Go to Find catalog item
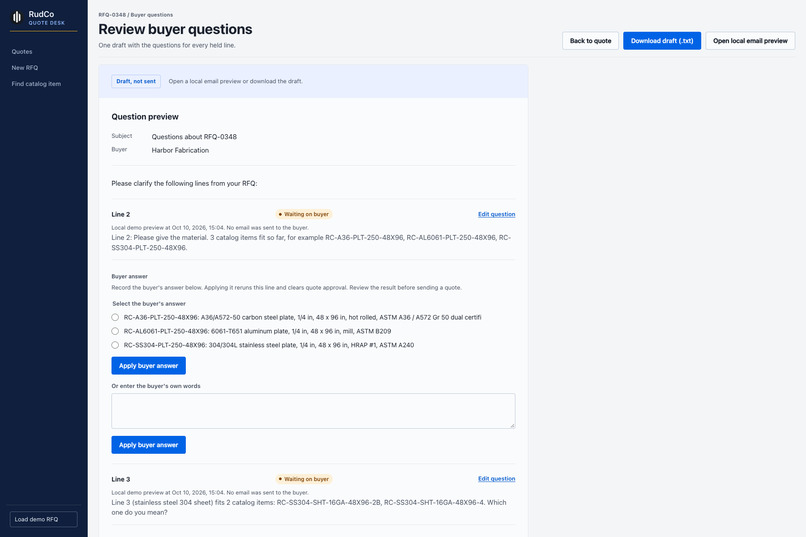This screenshot has height=537, width=806. click(x=36, y=84)
